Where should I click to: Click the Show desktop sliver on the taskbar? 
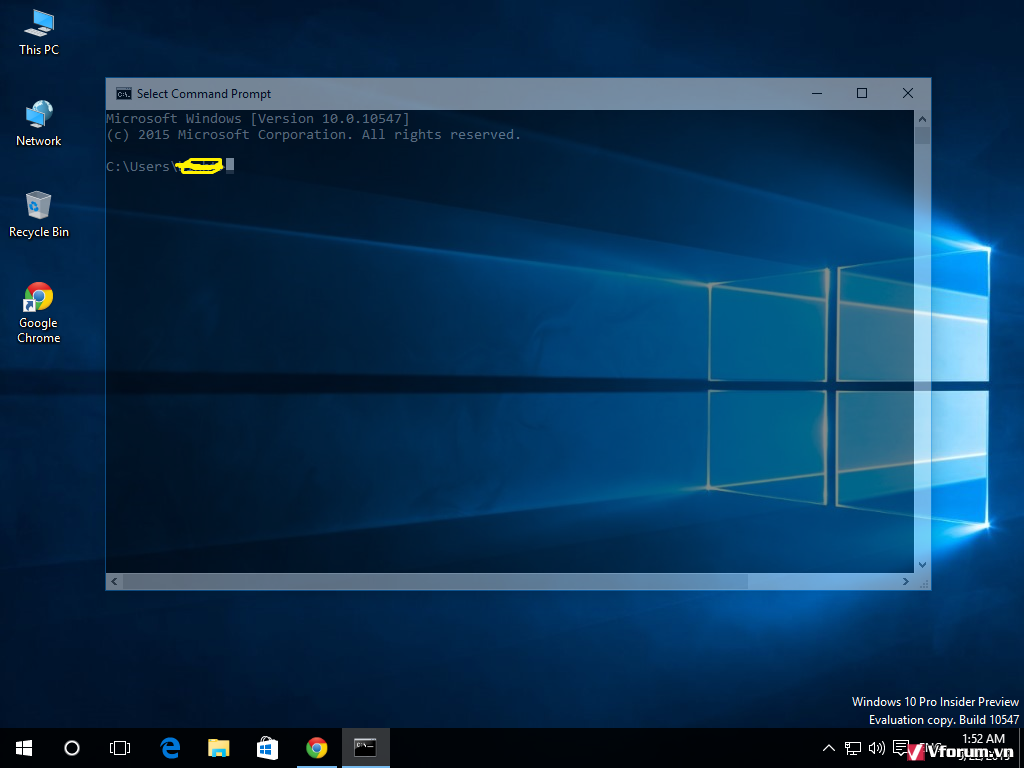coord(1021,748)
